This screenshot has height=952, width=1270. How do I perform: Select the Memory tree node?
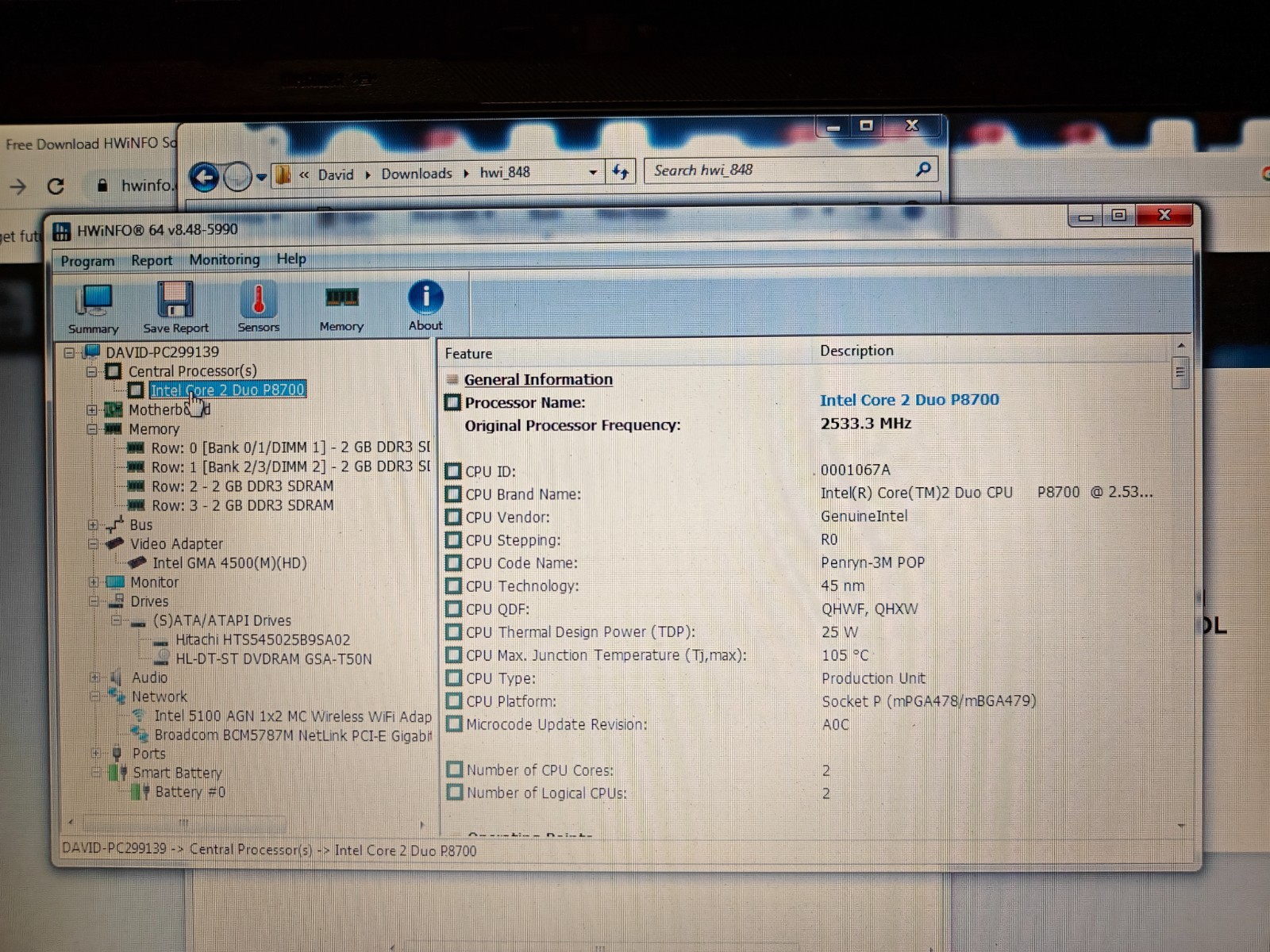154,428
